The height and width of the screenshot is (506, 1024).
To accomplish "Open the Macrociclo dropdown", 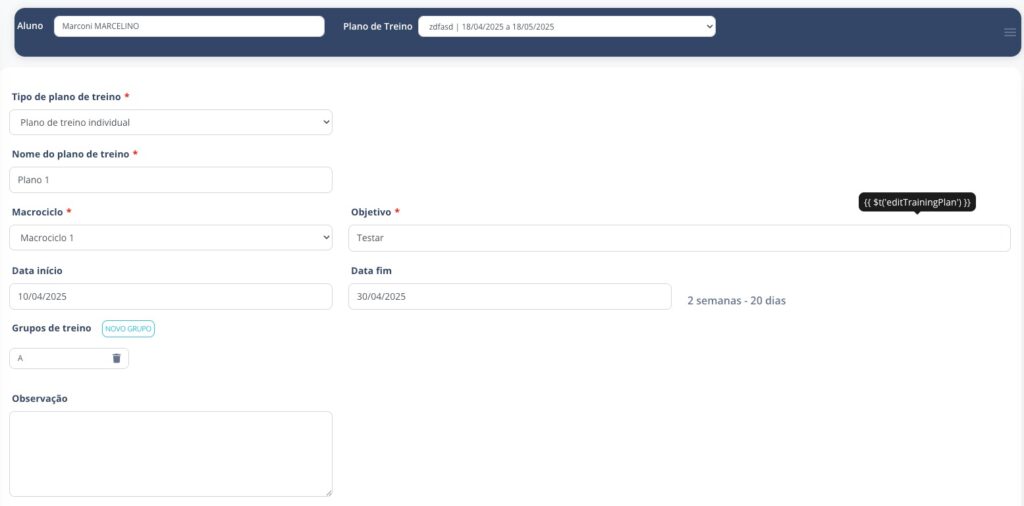I will 171,238.
